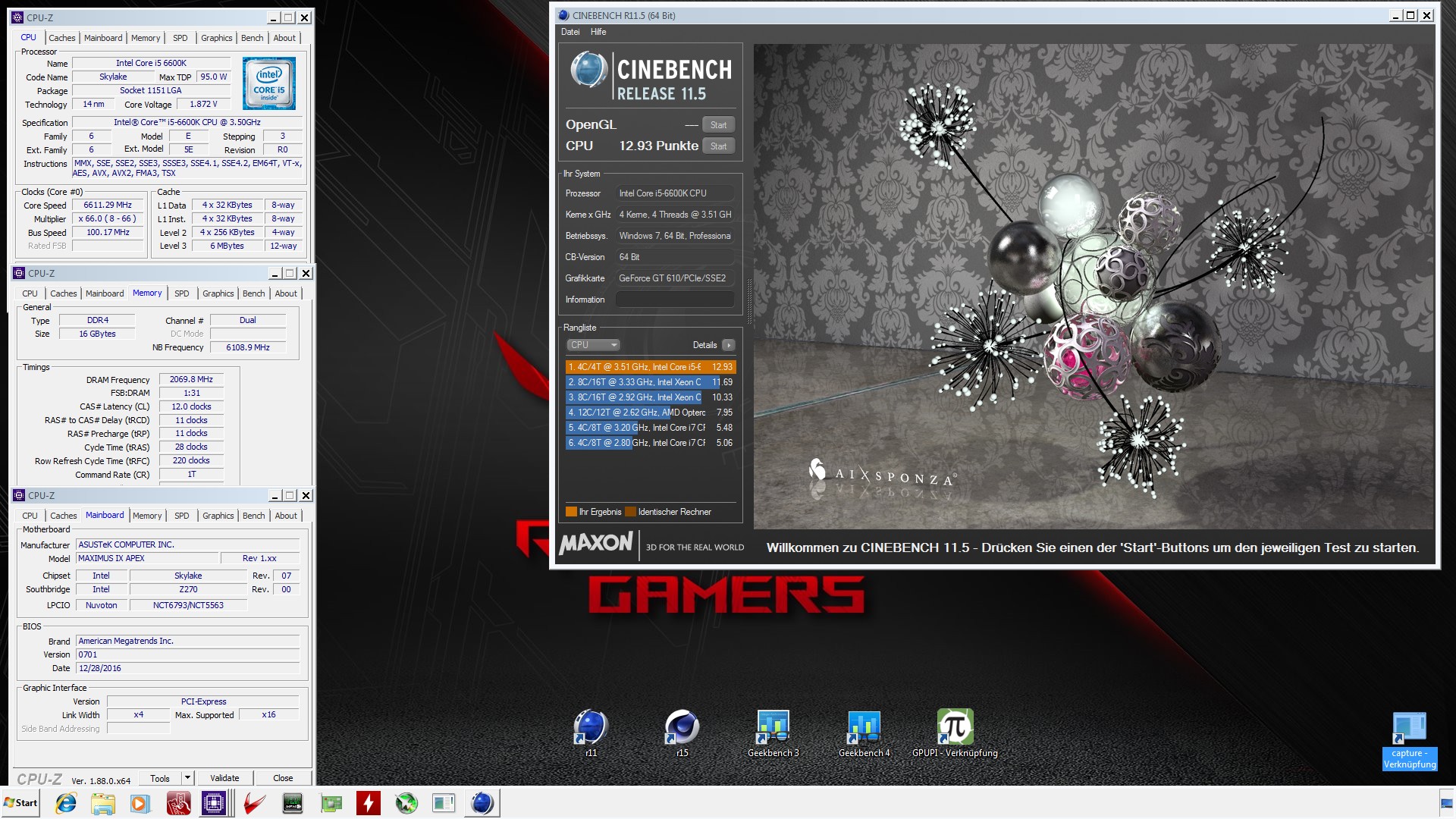Open the r15 Cinebench desktop shortcut
The width and height of the screenshot is (1456, 819).
tap(682, 732)
